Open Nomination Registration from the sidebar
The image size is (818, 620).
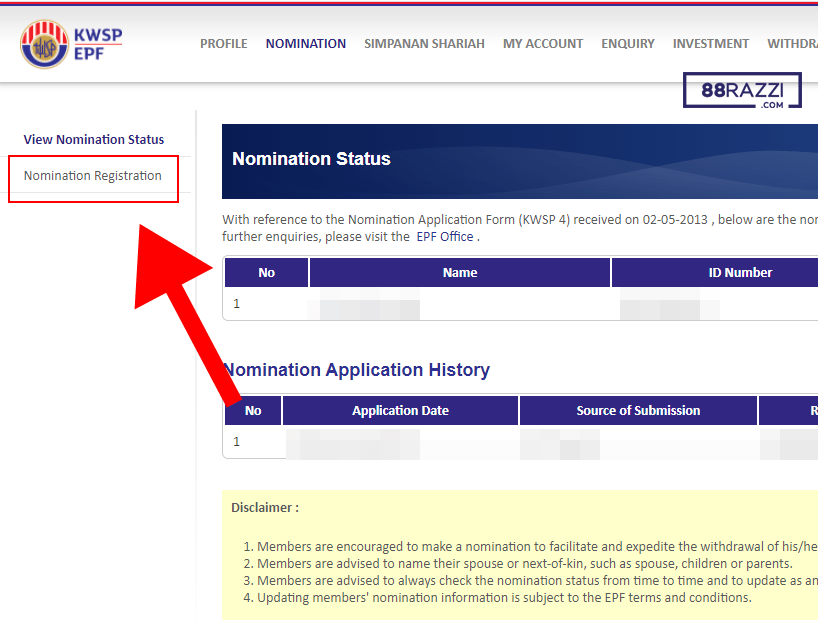tap(93, 176)
